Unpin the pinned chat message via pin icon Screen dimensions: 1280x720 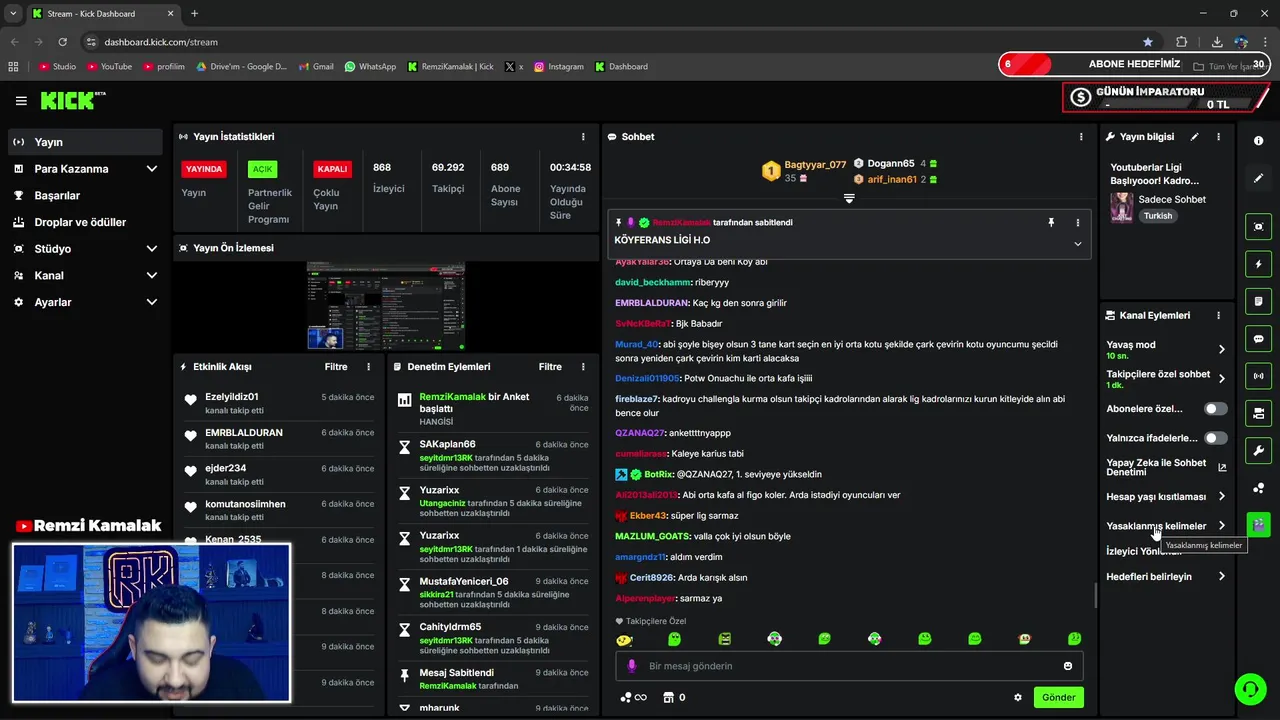pos(1051,222)
